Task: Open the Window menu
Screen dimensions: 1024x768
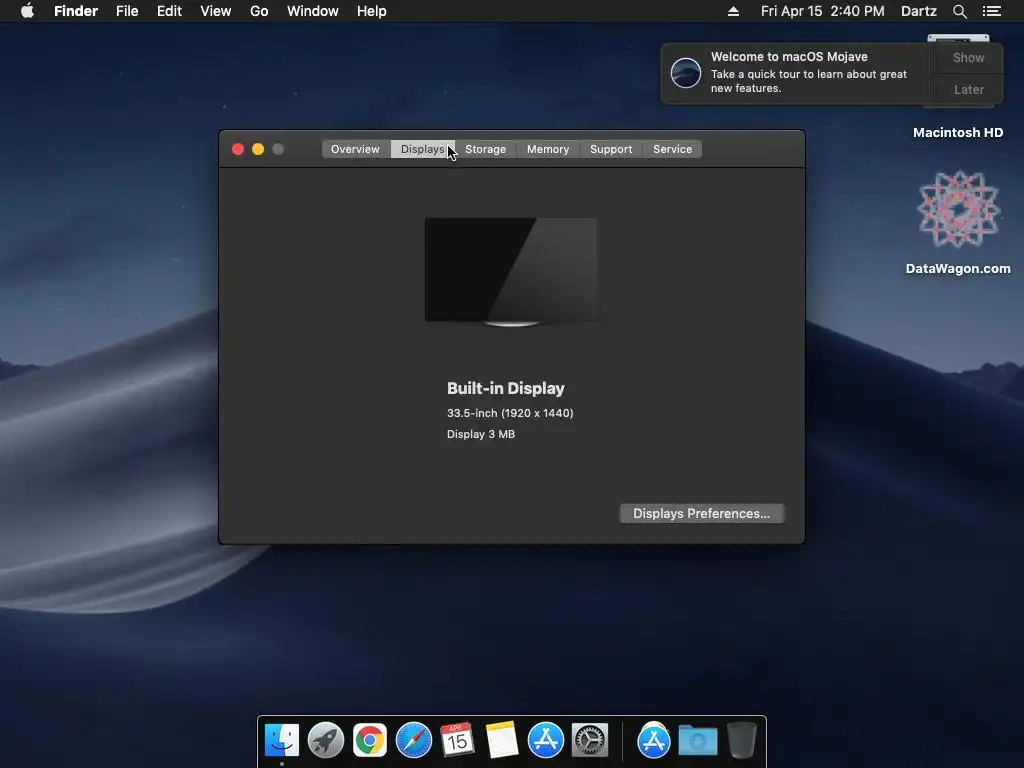Action: [x=312, y=11]
